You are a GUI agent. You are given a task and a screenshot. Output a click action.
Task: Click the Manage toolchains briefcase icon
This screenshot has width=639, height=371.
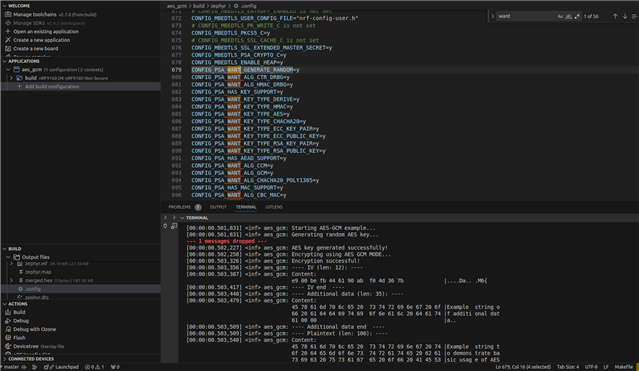coord(8,14)
